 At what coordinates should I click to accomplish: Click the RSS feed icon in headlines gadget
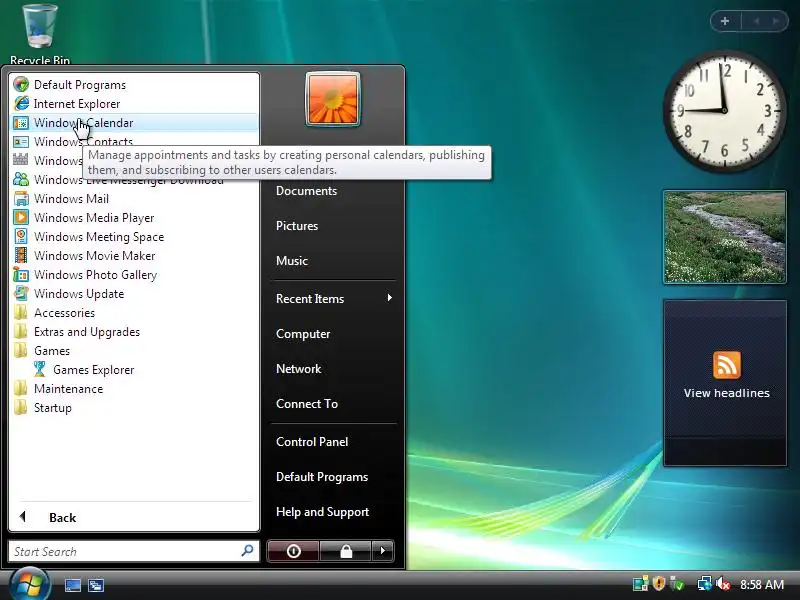[x=727, y=365]
